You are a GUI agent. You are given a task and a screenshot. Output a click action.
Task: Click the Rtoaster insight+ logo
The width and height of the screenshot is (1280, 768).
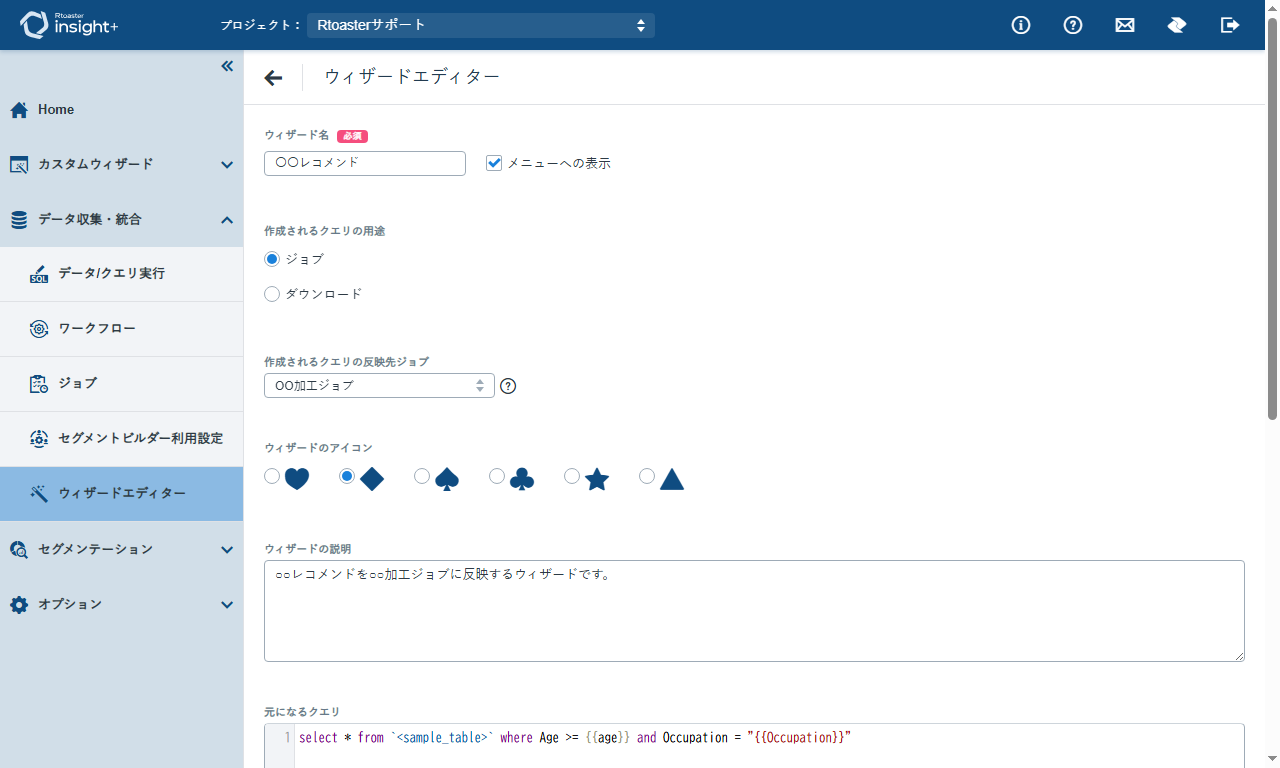click(x=69, y=25)
